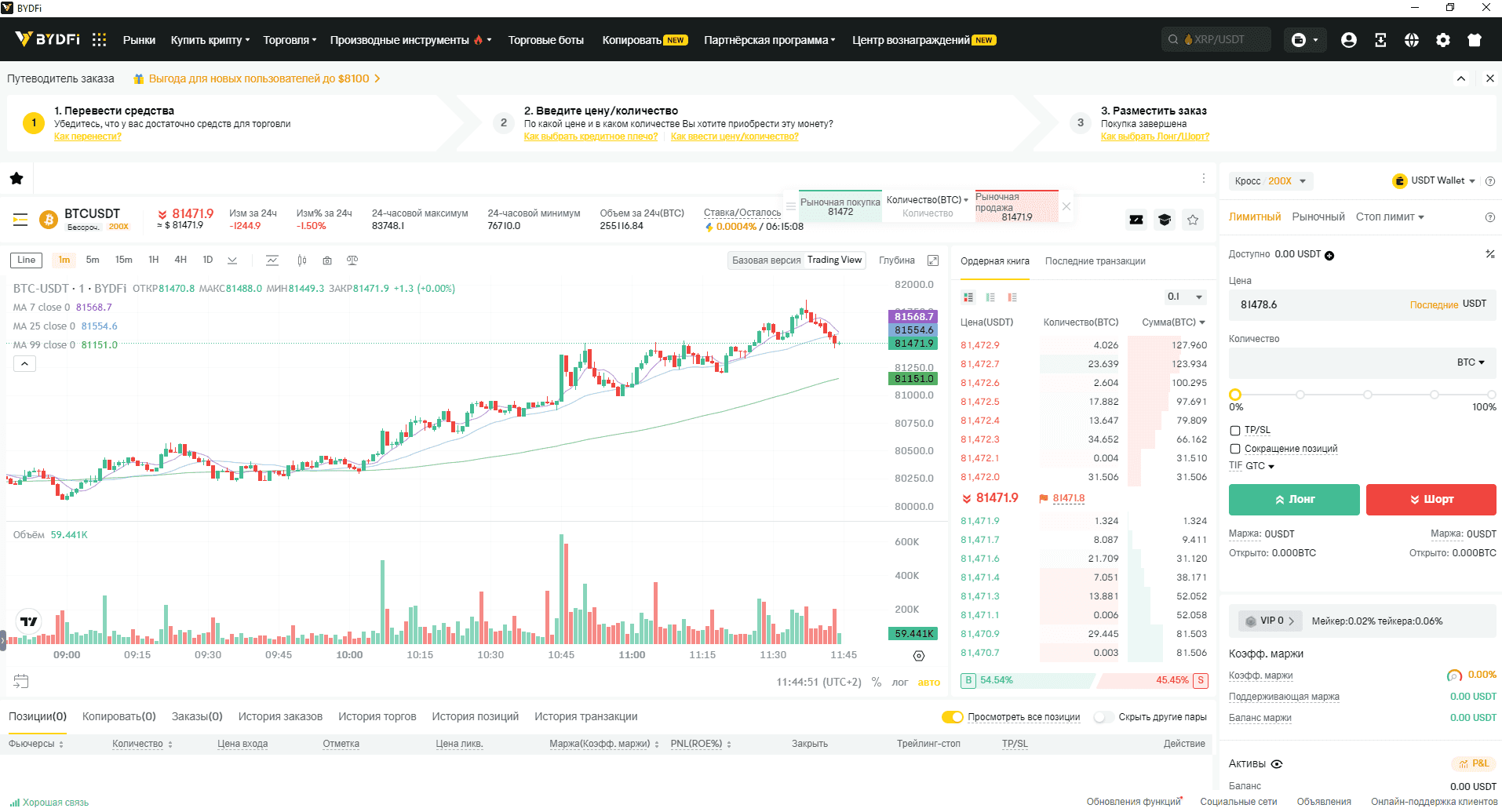
Task: Click the P&L button in assets
Action: click(1473, 763)
